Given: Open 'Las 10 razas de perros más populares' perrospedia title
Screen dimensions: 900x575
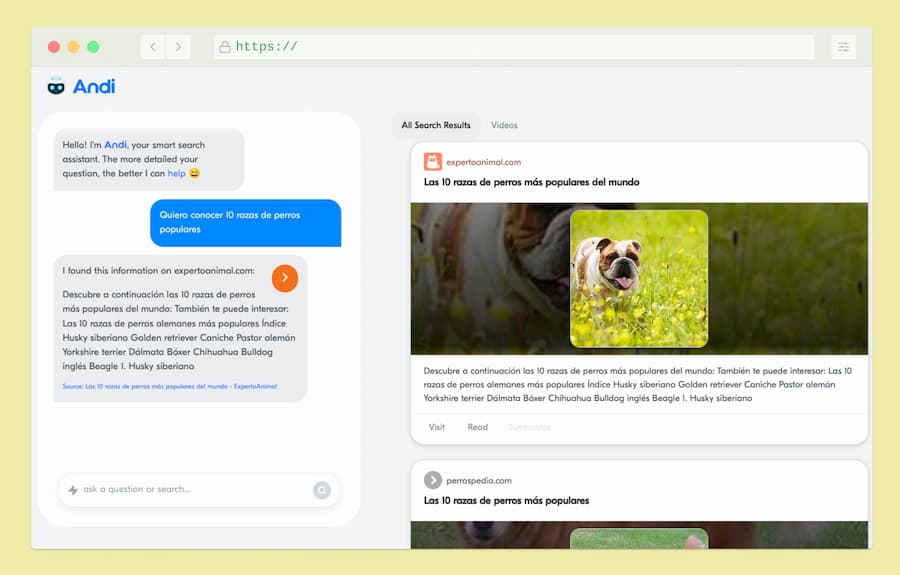Looking at the screenshot, I should tap(506, 500).
